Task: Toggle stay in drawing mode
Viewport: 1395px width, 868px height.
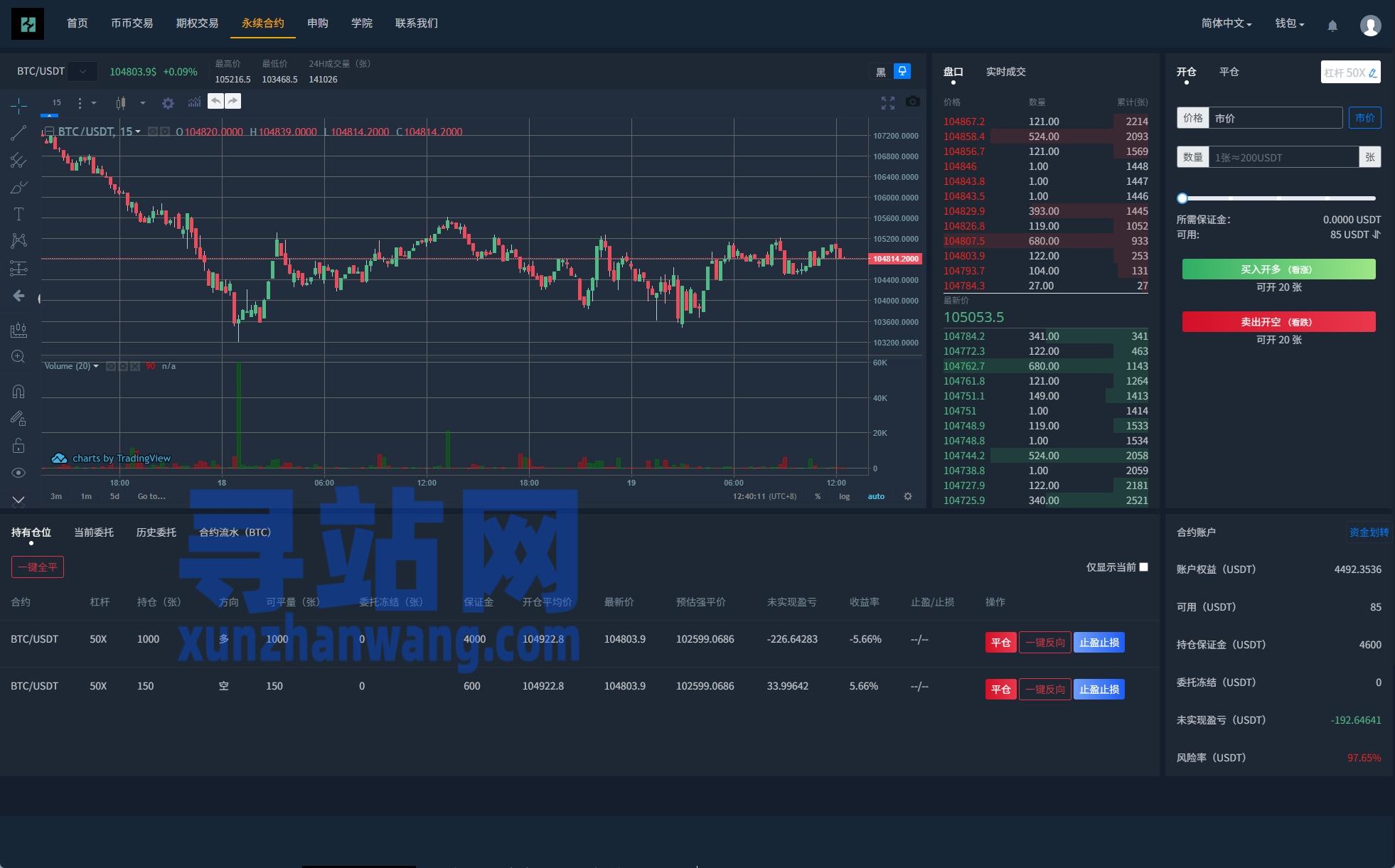Action: (18, 418)
